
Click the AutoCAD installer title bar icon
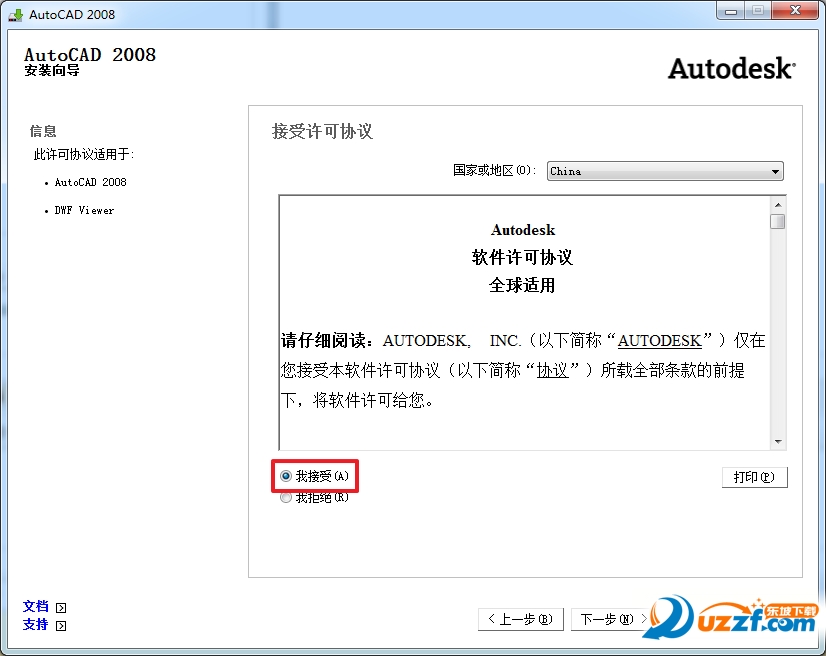pos(16,14)
